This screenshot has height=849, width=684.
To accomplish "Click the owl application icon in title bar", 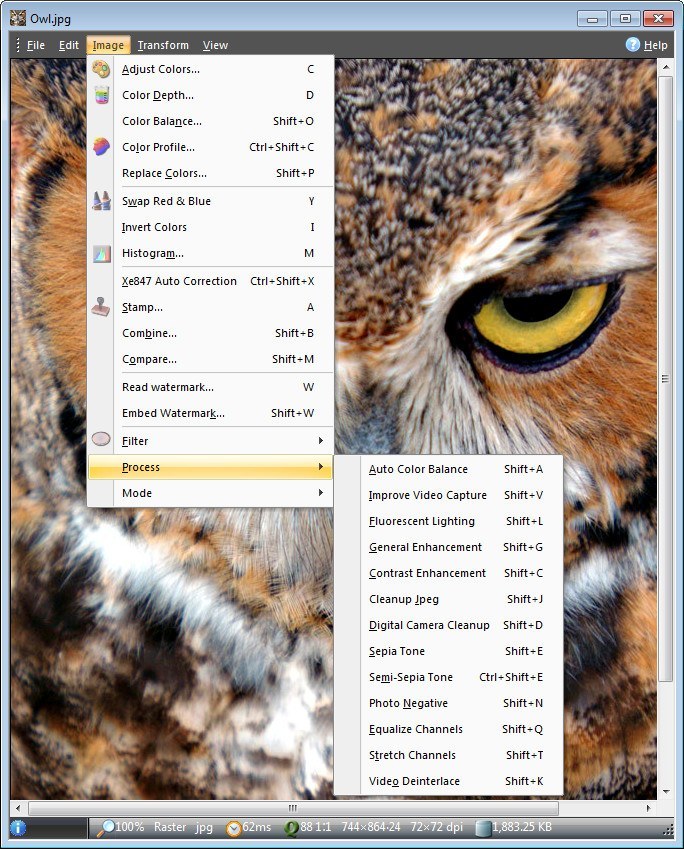I will 18,18.
